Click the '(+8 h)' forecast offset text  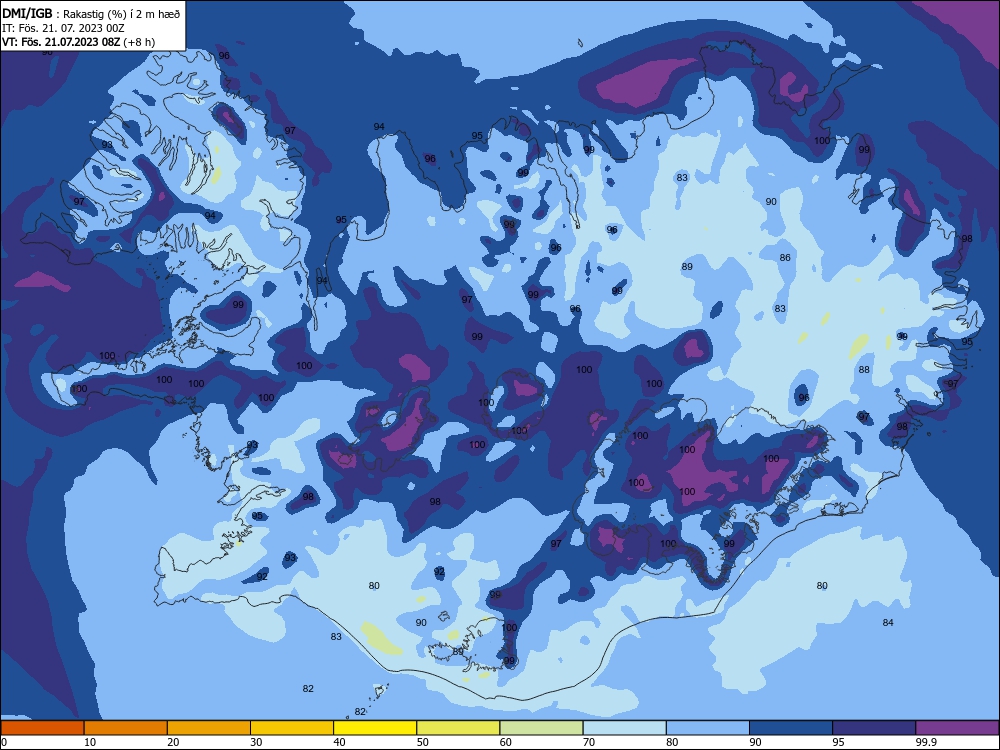[x=139, y=42]
